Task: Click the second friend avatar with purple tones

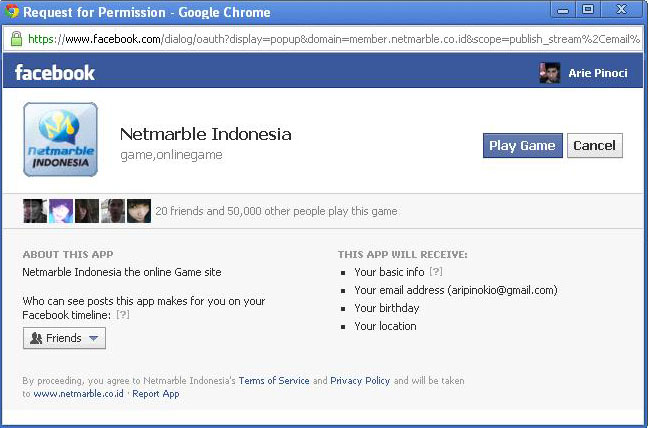Action: pos(61,211)
